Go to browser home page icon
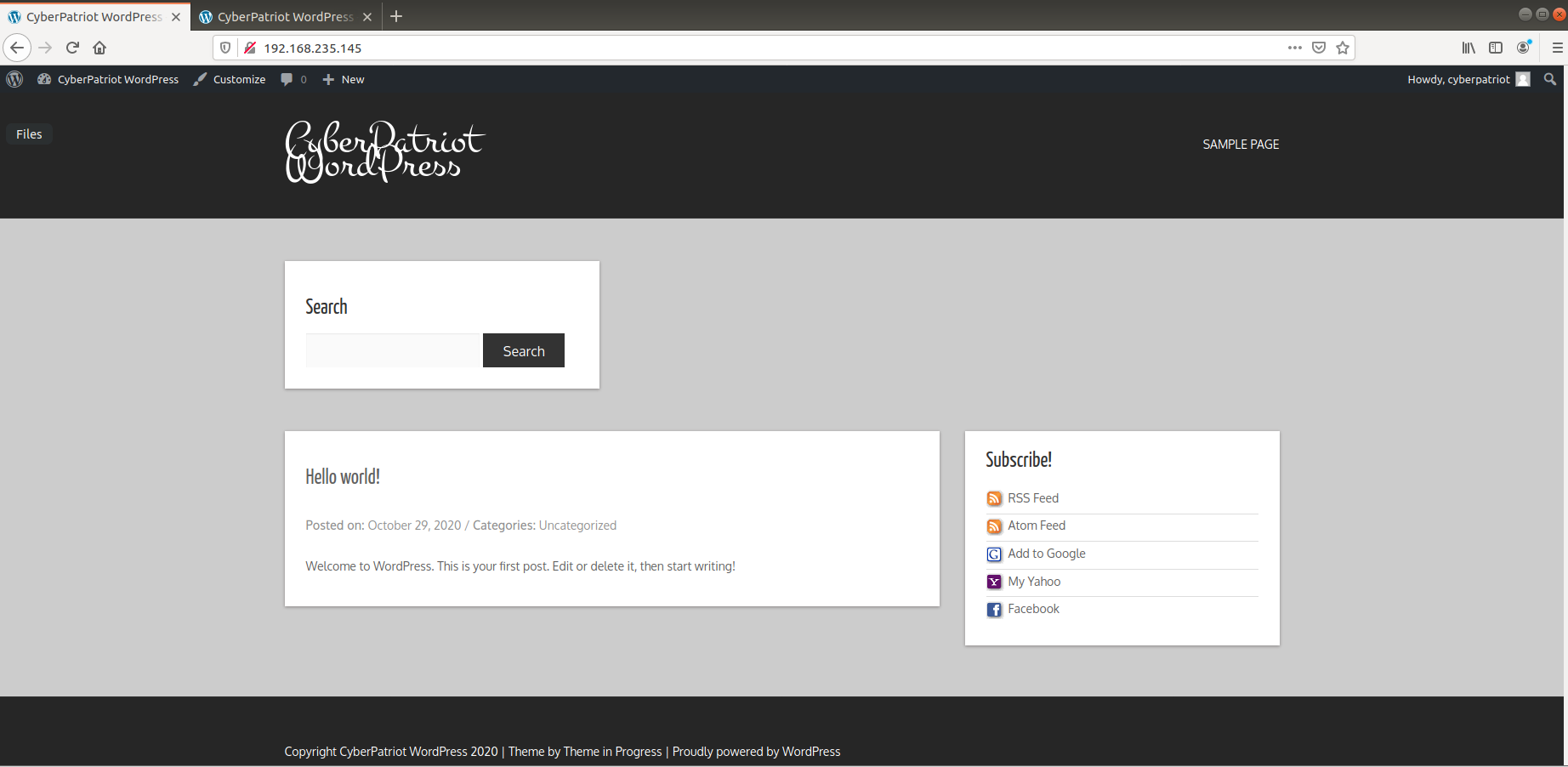The width and height of the screenshot is (1568, 767). (99, 48)
